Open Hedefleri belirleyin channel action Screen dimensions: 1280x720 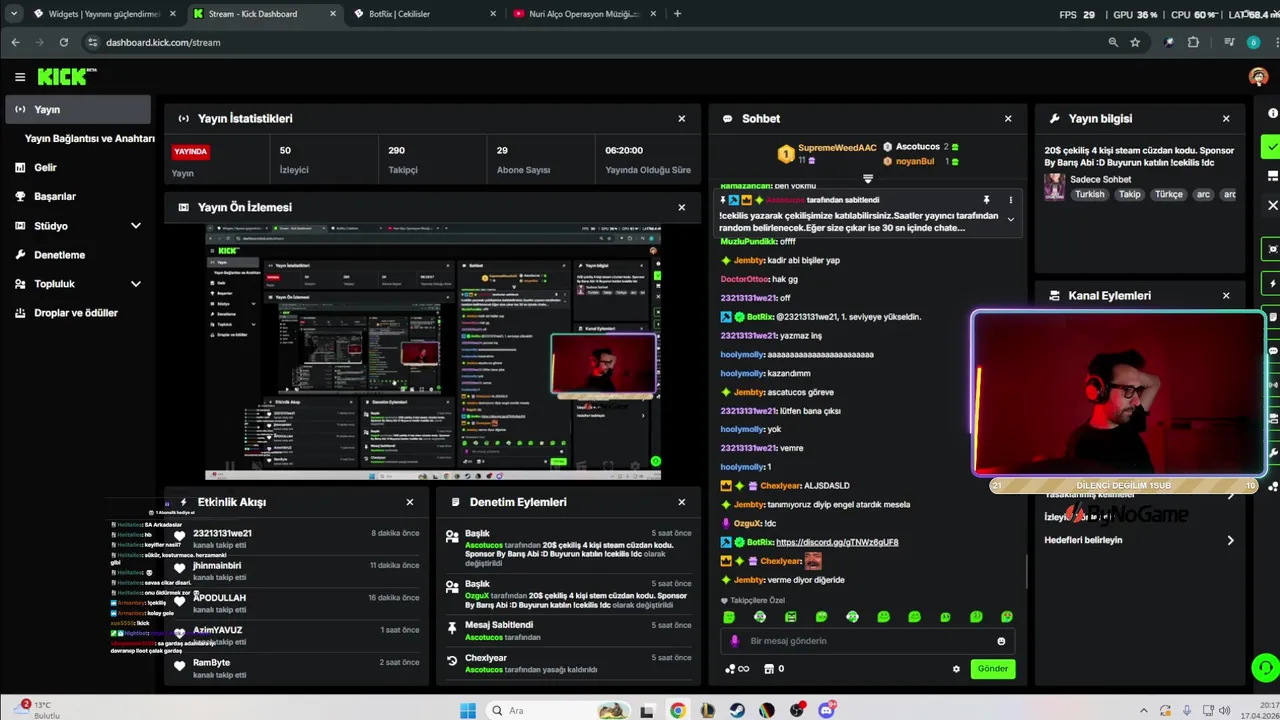pyautogui.click(x=1140, y=540)
